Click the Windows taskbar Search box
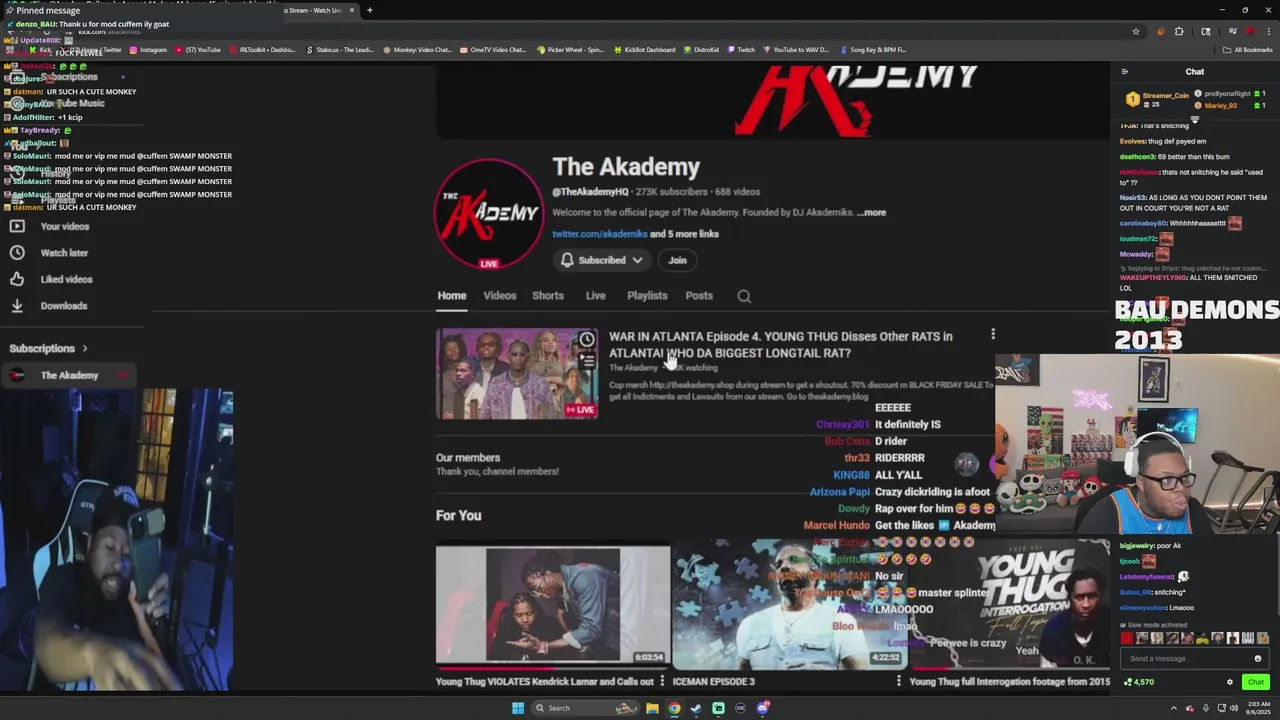Screen dimensions: 1280x720 coord(585,708)
